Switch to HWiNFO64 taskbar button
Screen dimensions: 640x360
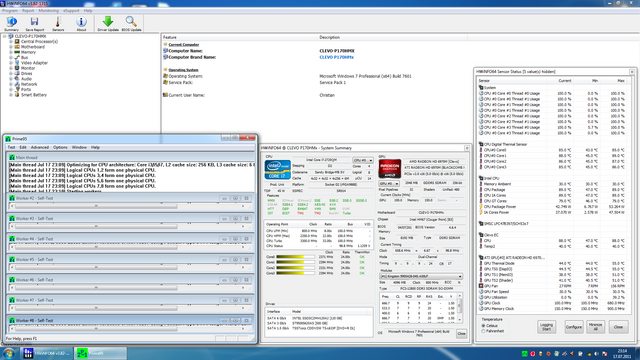click(x=47, y=353)
